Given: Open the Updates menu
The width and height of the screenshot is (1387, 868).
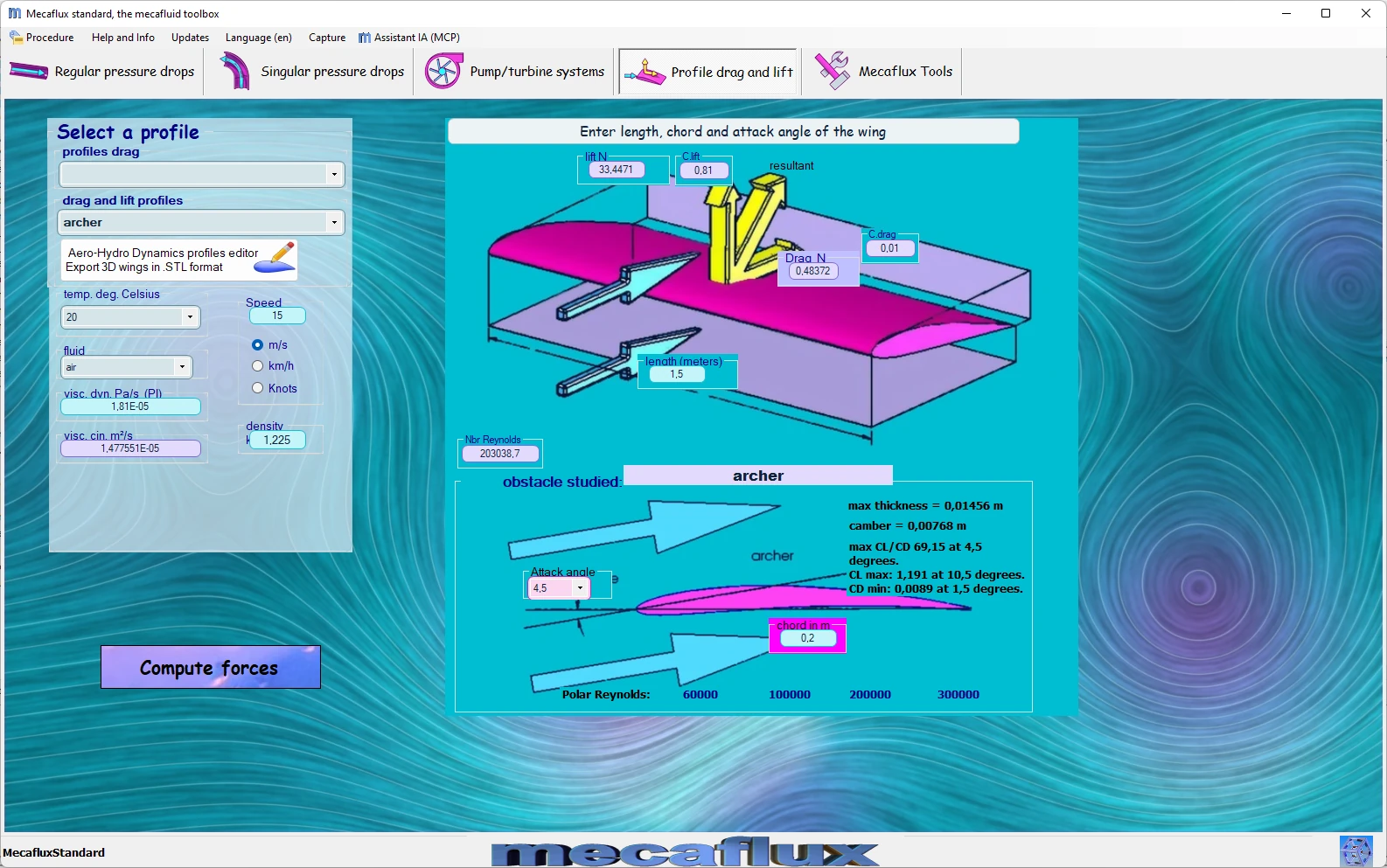Looking at the screenshot, I should coord(190,38).
